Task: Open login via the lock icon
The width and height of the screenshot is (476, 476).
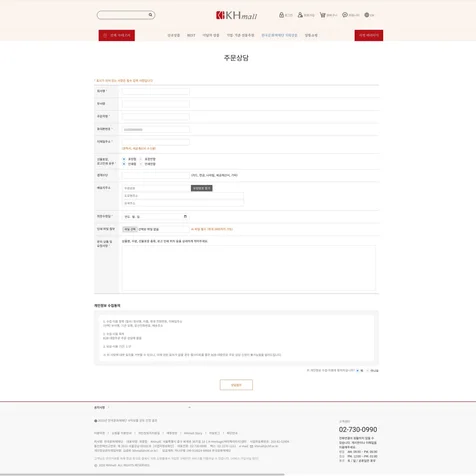Action: pos(281,15)
